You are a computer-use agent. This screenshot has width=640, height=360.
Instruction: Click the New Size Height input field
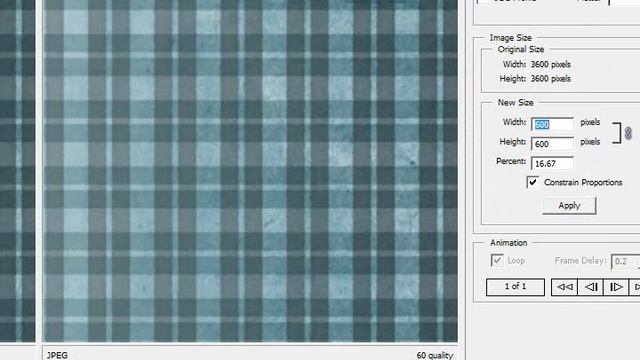552,144
